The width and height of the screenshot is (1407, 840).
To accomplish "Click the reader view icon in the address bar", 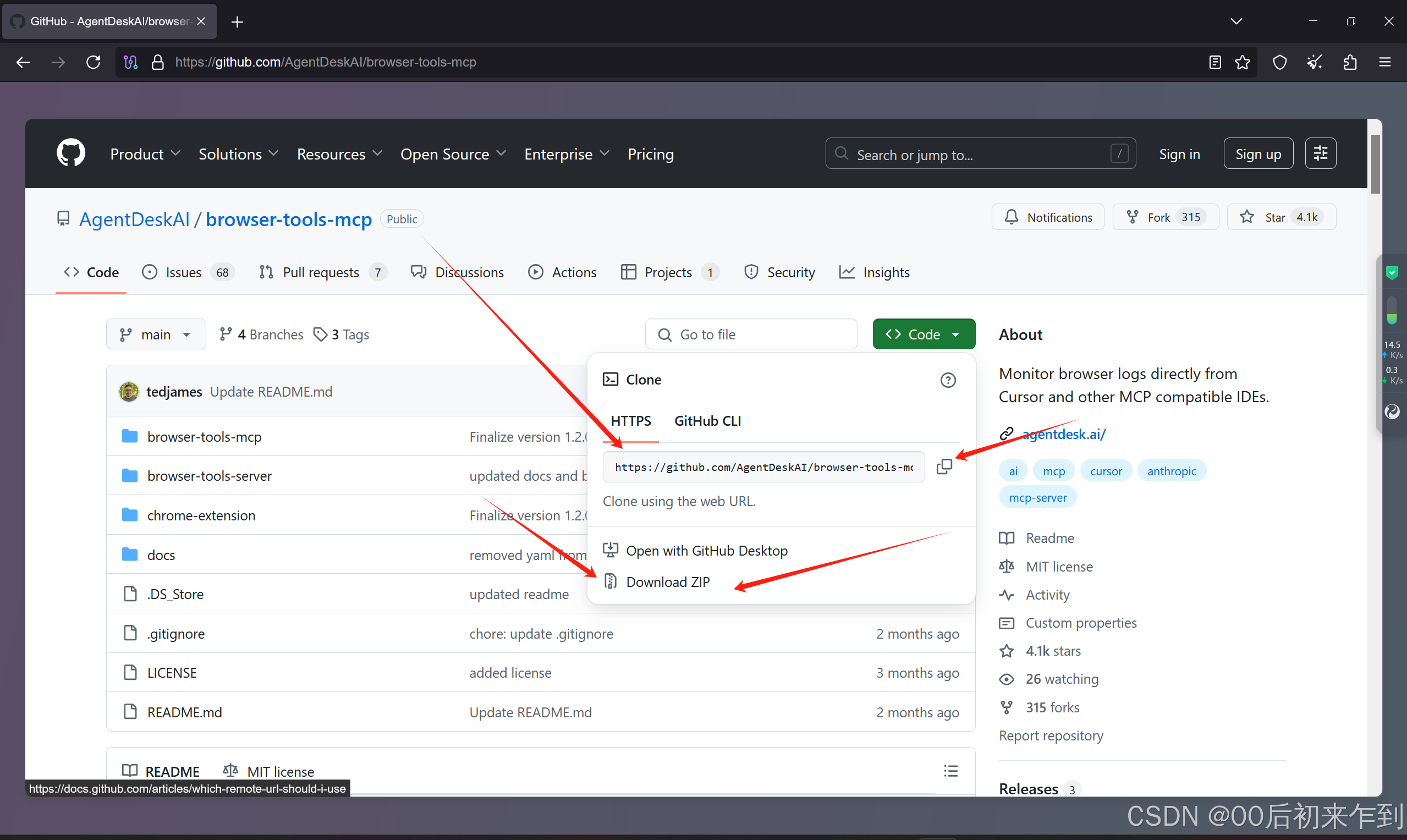I will [x=1214, y=62].
